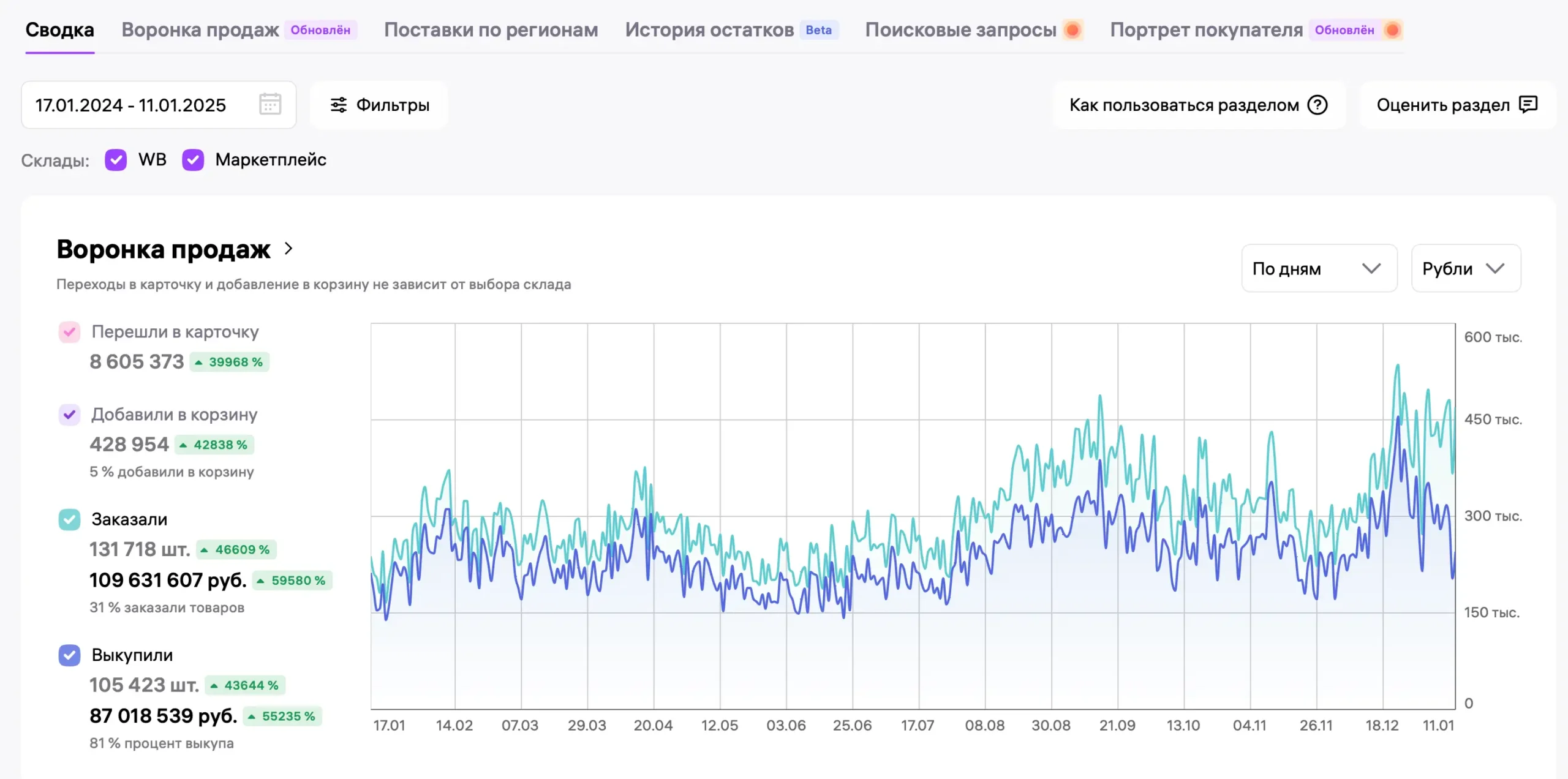This screenshot has width=1568, height=779.
Task: Uncheck the Маркетплейс warehouse checkbox
Action: 193,160
